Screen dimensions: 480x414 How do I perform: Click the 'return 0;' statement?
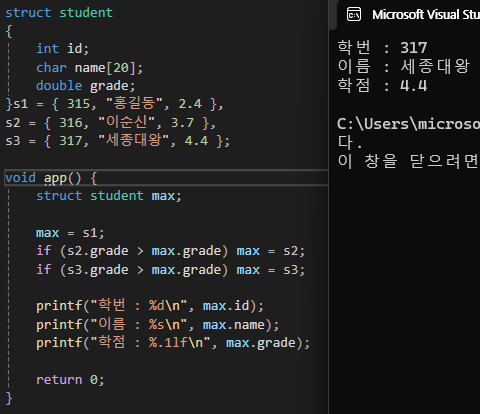(70, 380)
